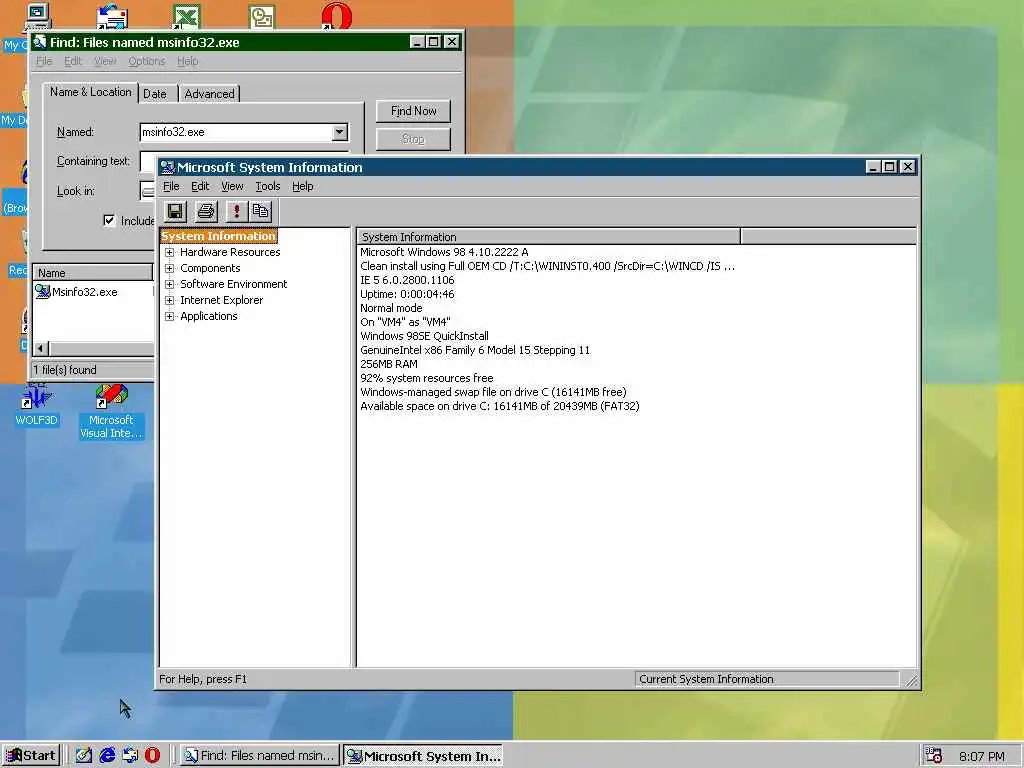The height and width of the screenshot is (768, 1024).
Task: Click the Find window title bar icon
Action: (x=40, y=42)
